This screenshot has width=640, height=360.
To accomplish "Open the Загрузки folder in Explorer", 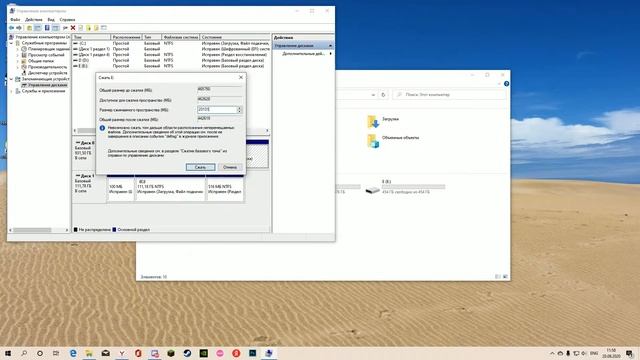I will click(x=383, y=121).
